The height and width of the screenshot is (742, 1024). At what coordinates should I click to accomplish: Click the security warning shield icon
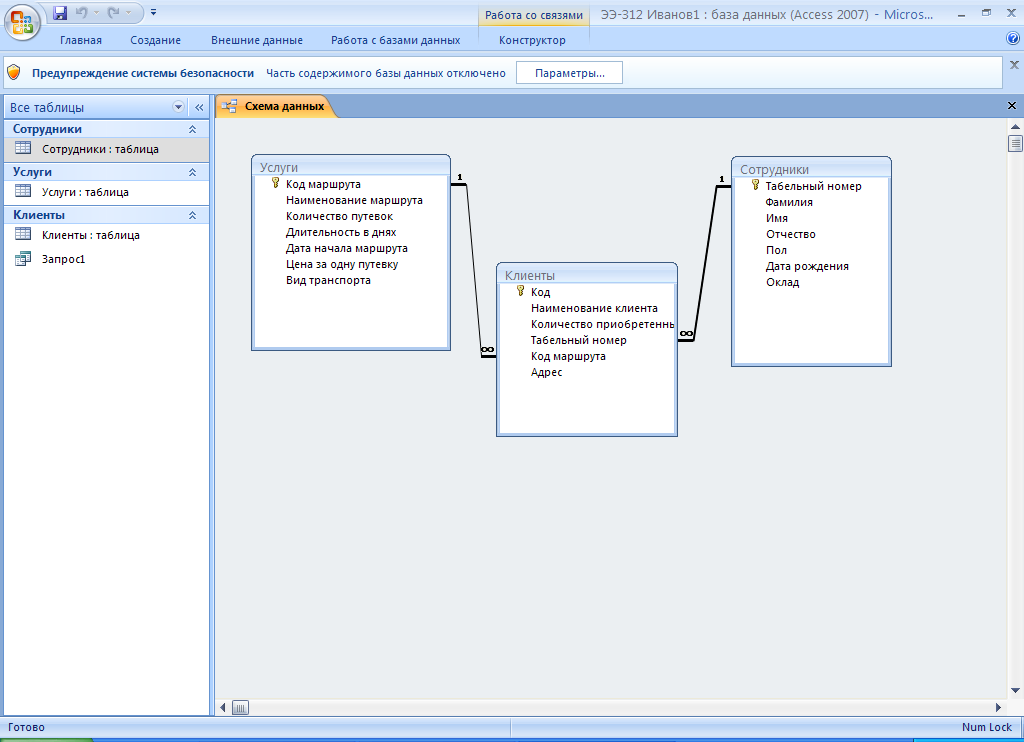click(x=14, y=73)
